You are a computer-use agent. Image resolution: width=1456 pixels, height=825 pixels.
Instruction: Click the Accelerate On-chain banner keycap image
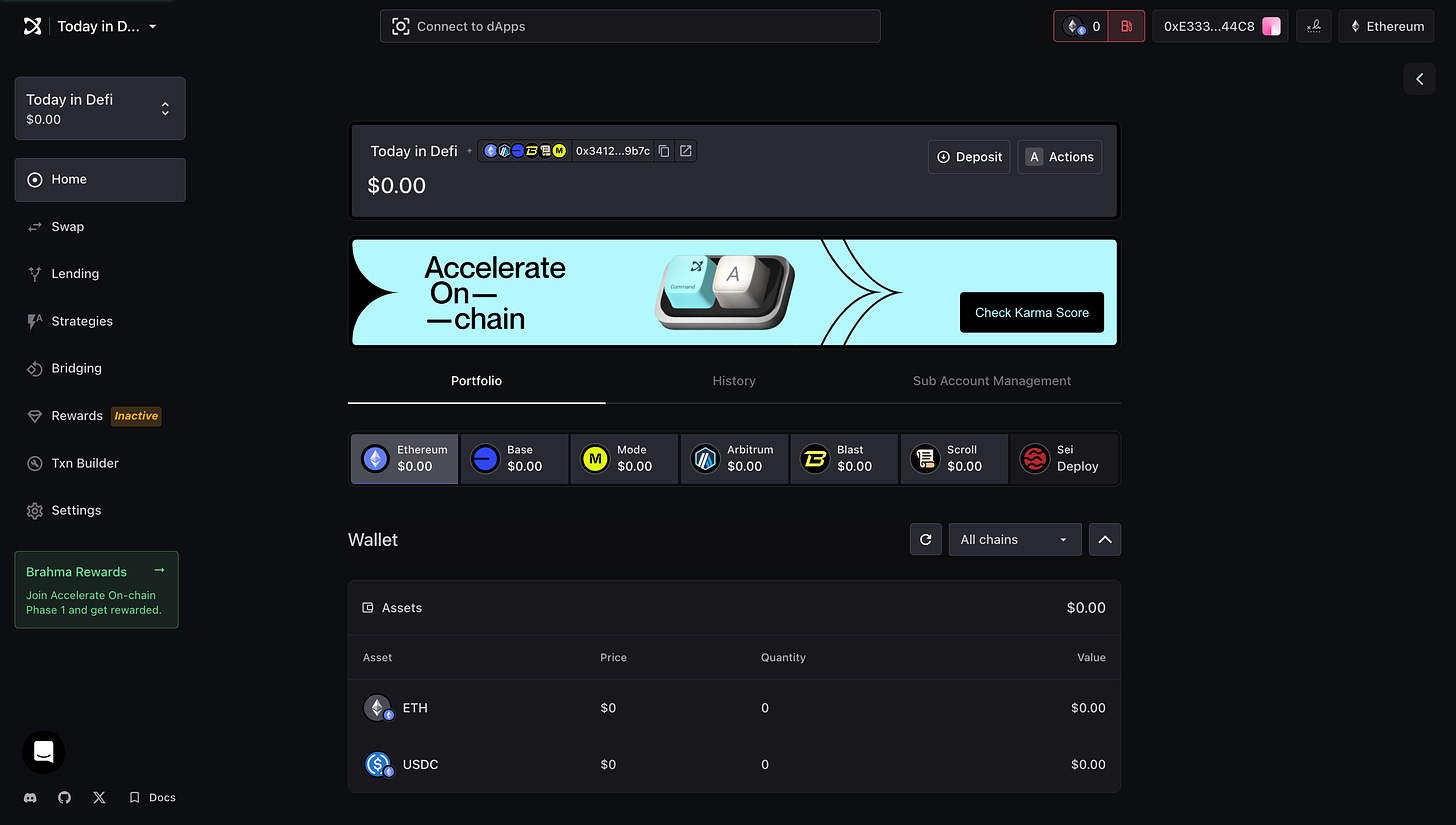coord(726,291)
